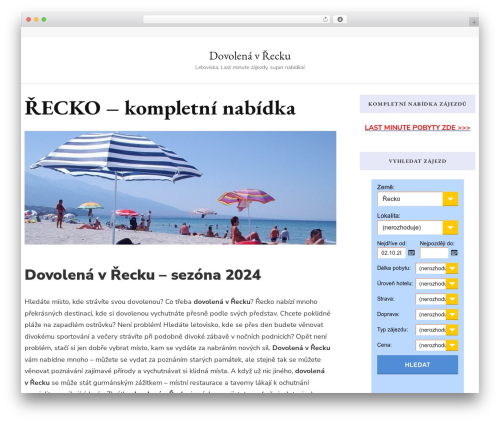Click the KOMPLETNÍ NABÍDKA ZÁJEZDŮ widget title

[x=417, y=104]
